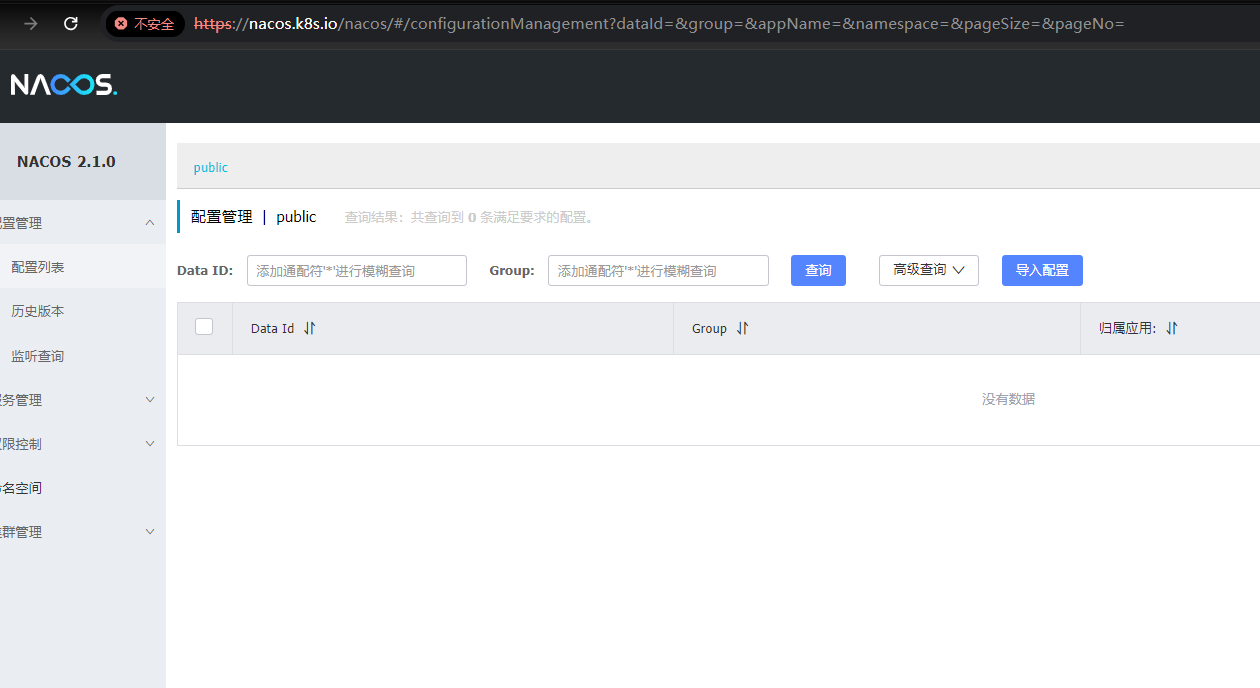Image resolution: width=1260 pixels, height=688 pixels.
Task: Click the 不安全 security warning badge
Action: tap(145, 23)
